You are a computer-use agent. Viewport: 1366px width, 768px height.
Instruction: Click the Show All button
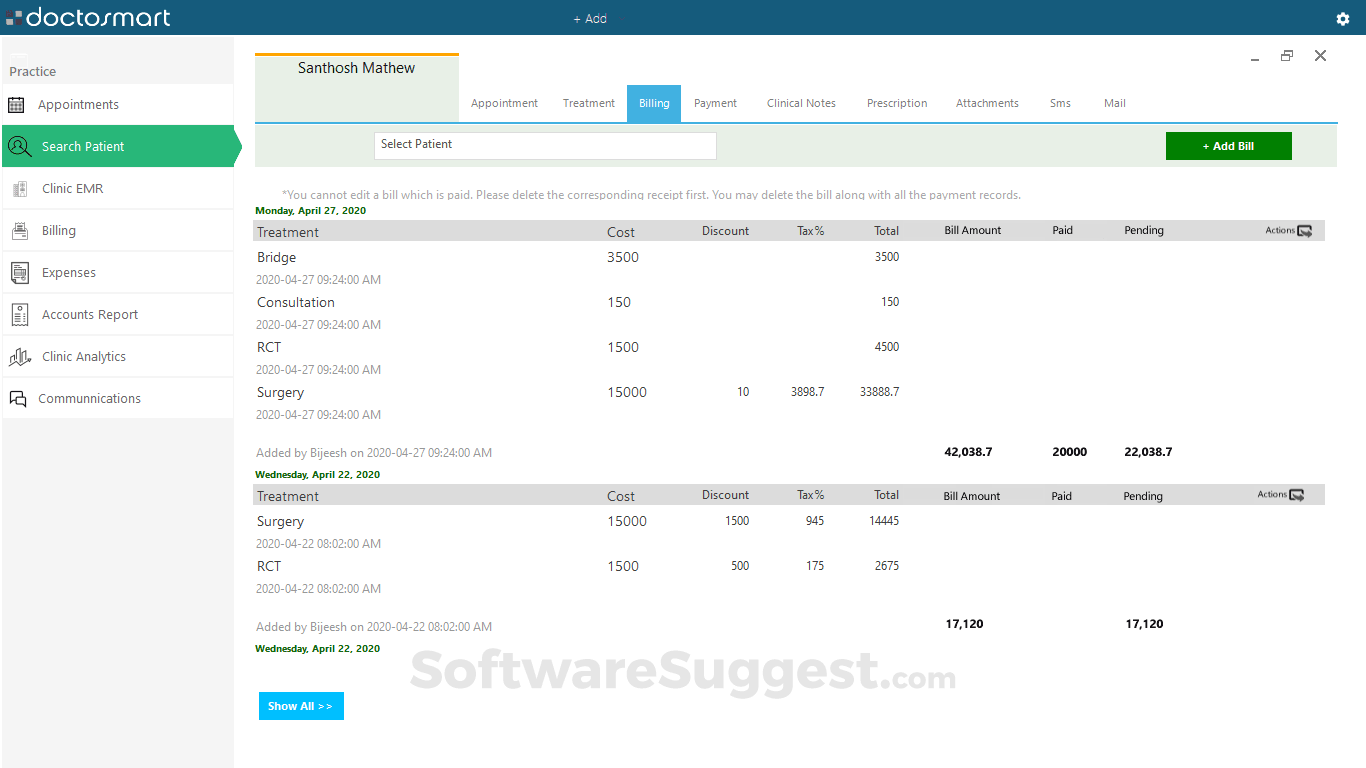coord(301,706)
